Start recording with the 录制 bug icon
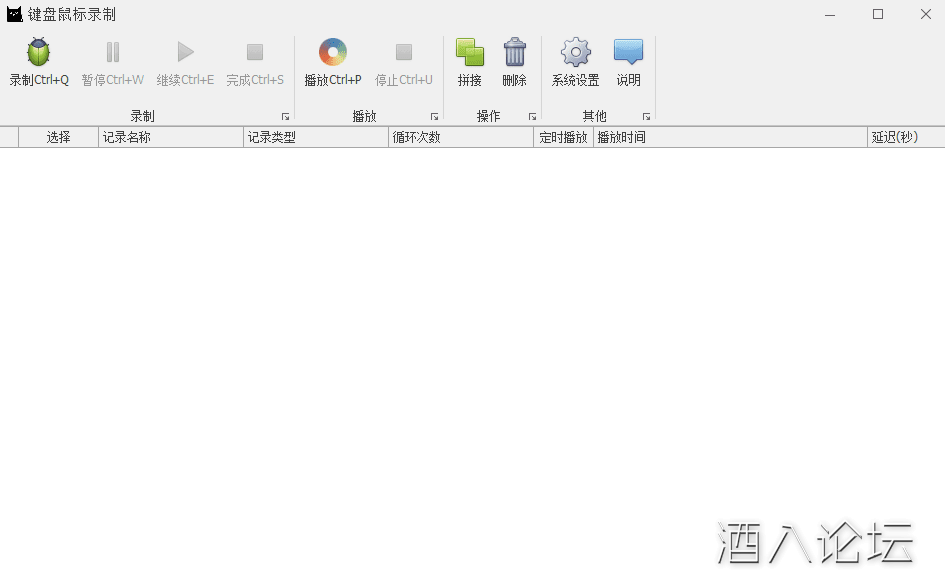The image size is (945, 587). [x=39, y=53]
